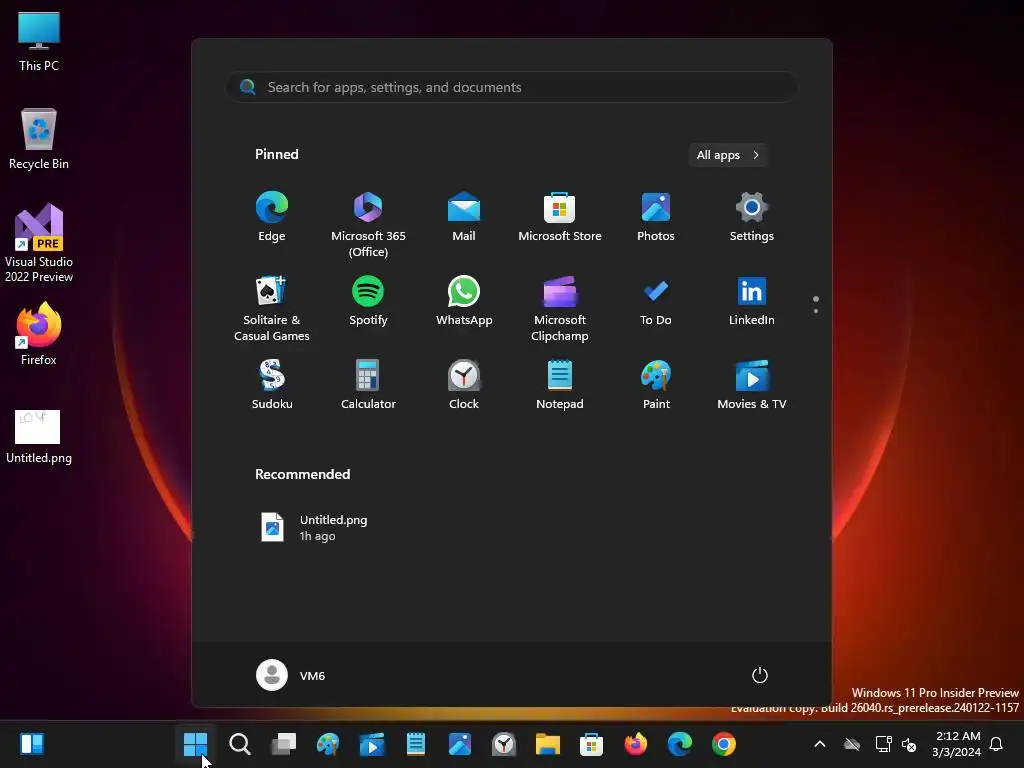This screenshot has height=768, width=1024.
Task: Open recommended file Untitled.png
Action: [313, 527]
